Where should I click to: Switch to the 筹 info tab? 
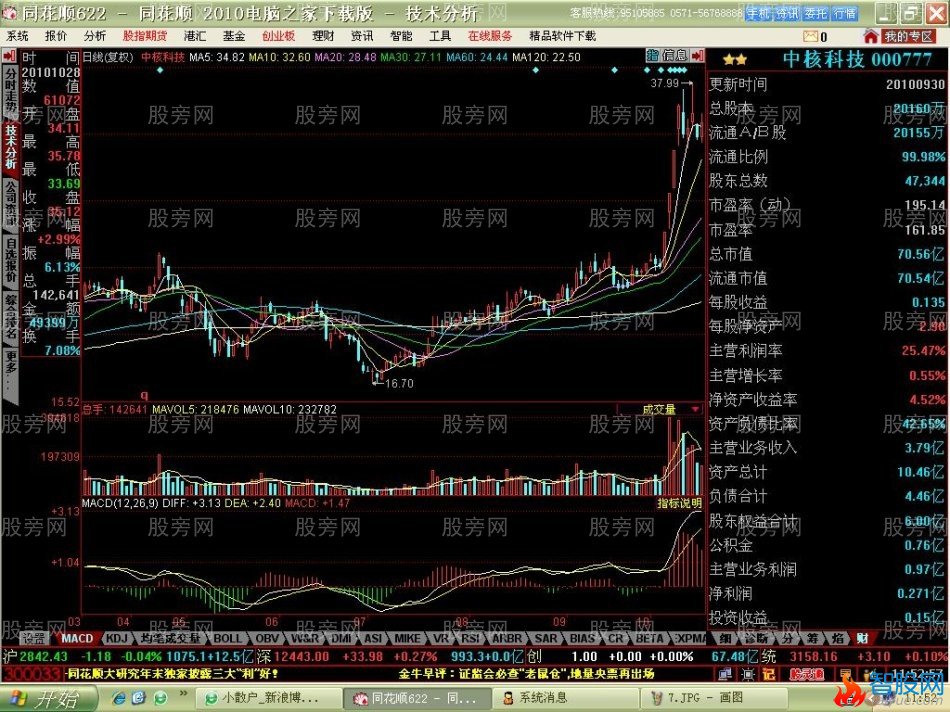click(812, 638)
